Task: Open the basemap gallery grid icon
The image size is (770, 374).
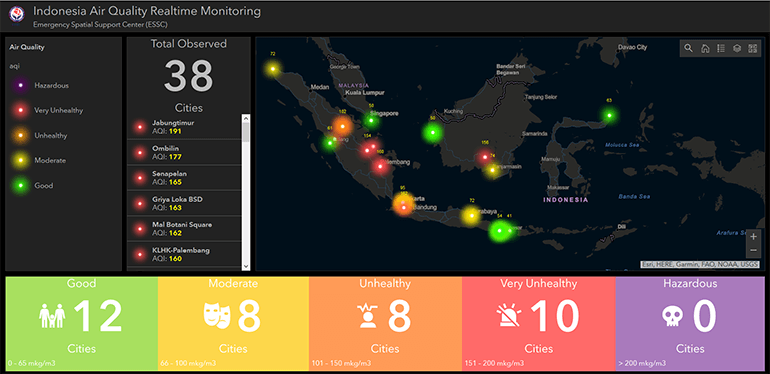Action: pos(752,48)
